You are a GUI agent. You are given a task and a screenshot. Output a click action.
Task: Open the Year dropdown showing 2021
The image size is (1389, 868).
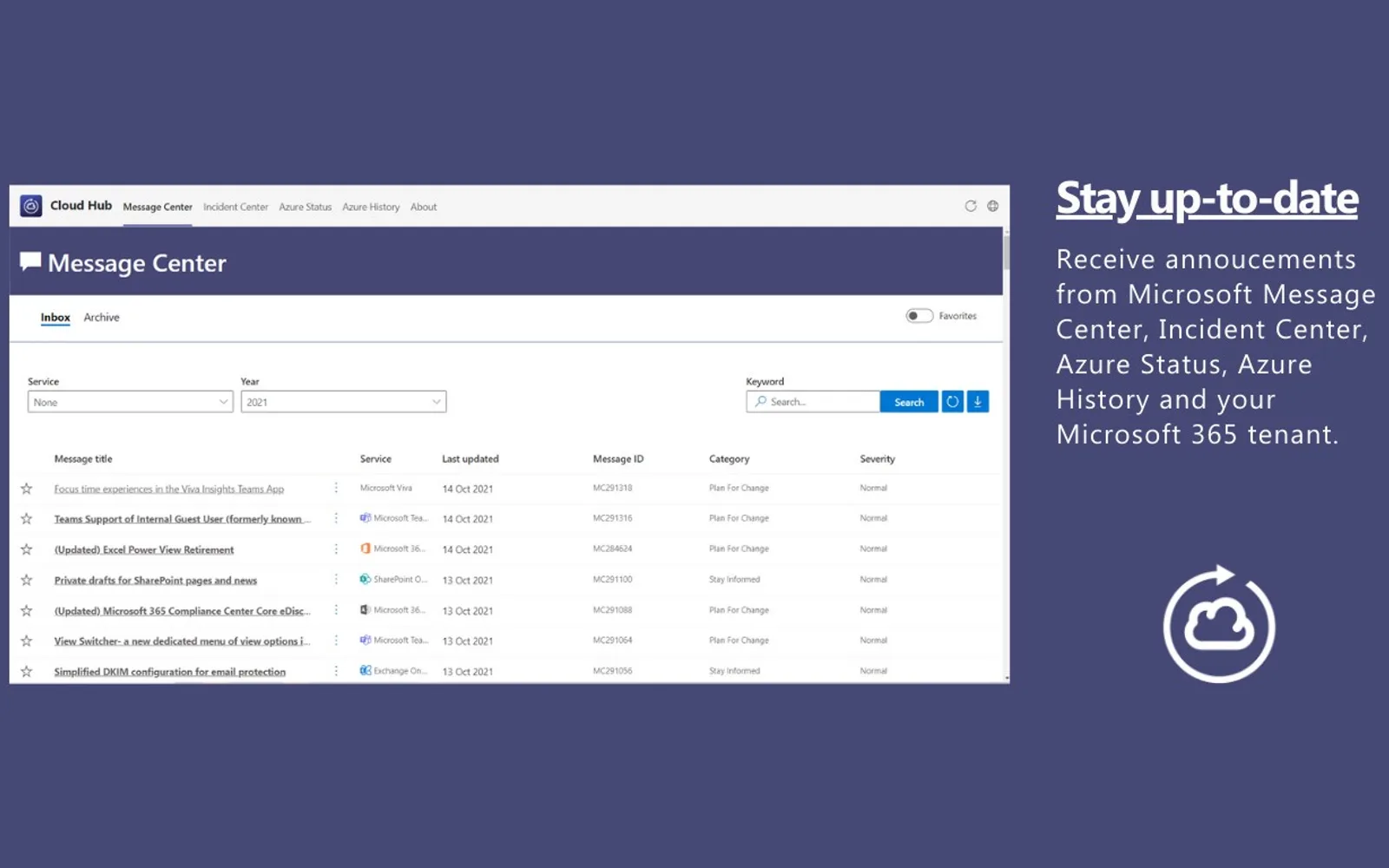click(344, 402)
